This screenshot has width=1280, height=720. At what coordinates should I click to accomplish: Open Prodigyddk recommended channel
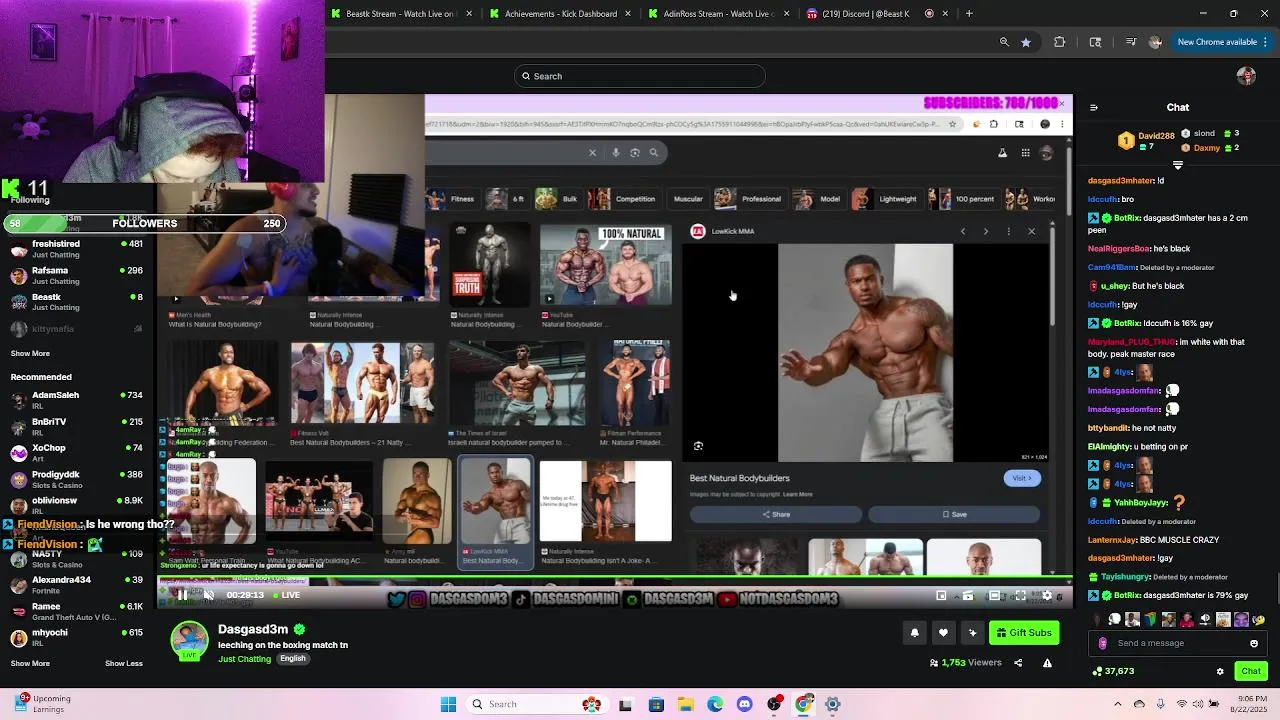(x=77, y=480)
